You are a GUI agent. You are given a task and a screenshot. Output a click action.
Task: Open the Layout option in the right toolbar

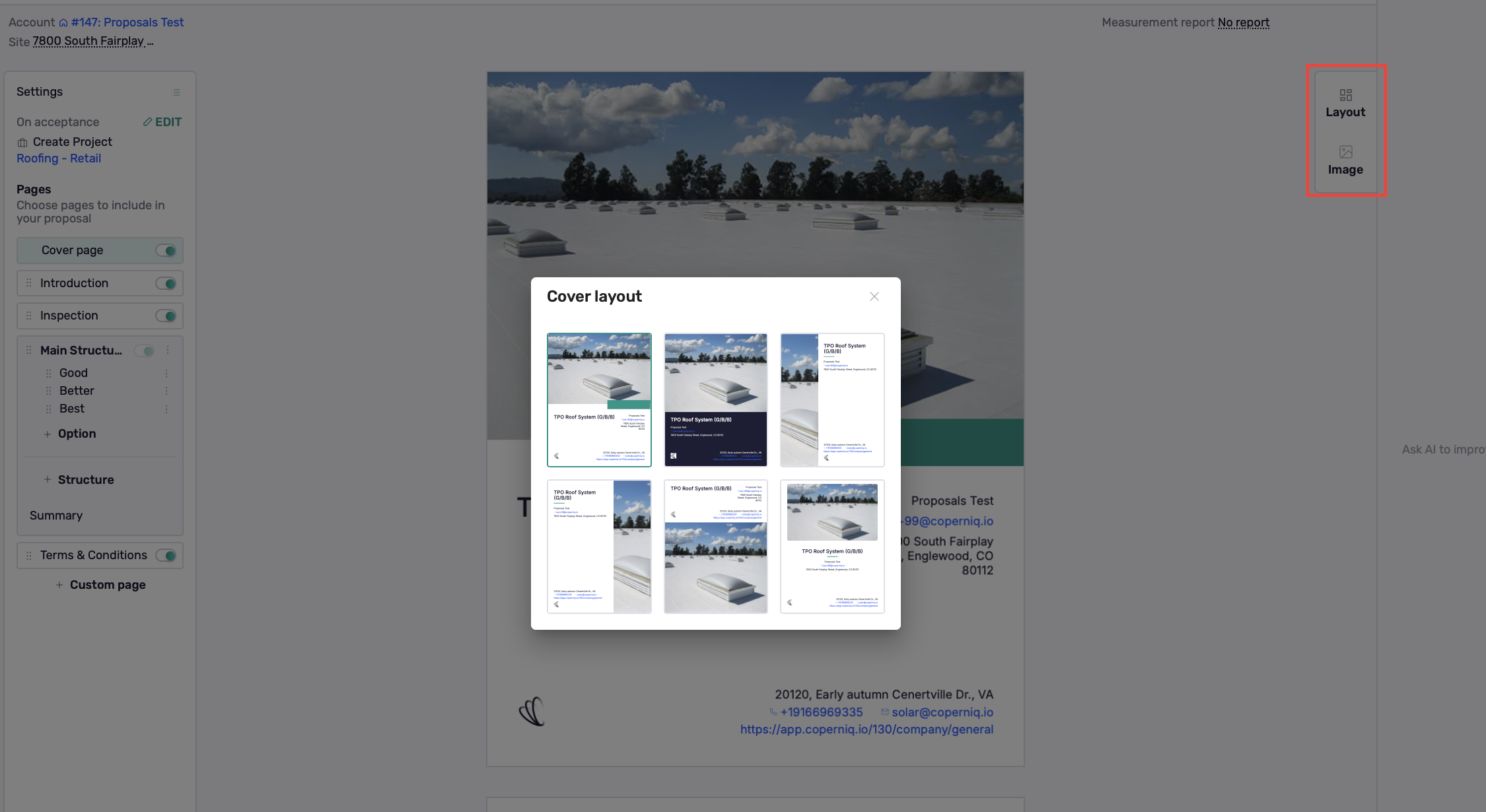pos(1345,104)
